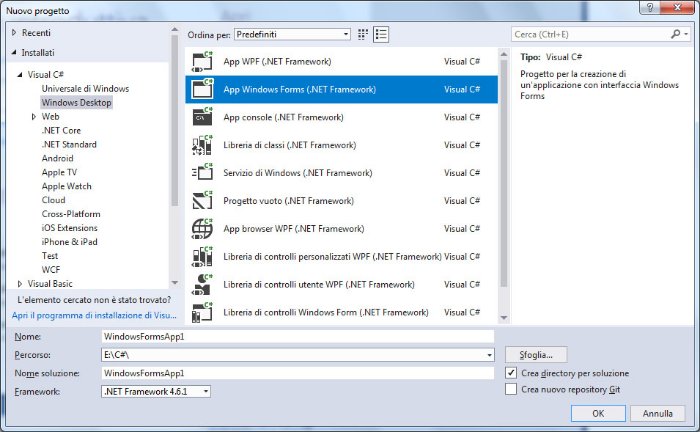Click the search magnifier icon

[x=675, y=34]
